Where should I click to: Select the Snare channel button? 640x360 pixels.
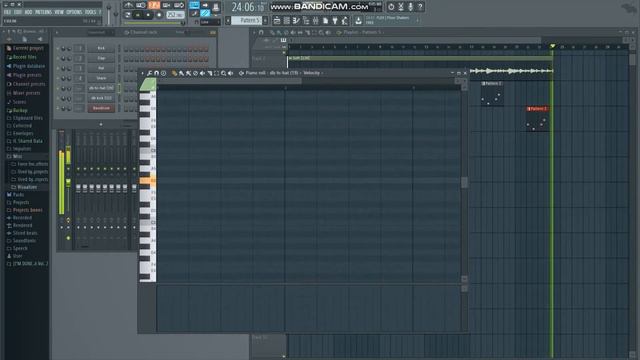tap(101, 78)
